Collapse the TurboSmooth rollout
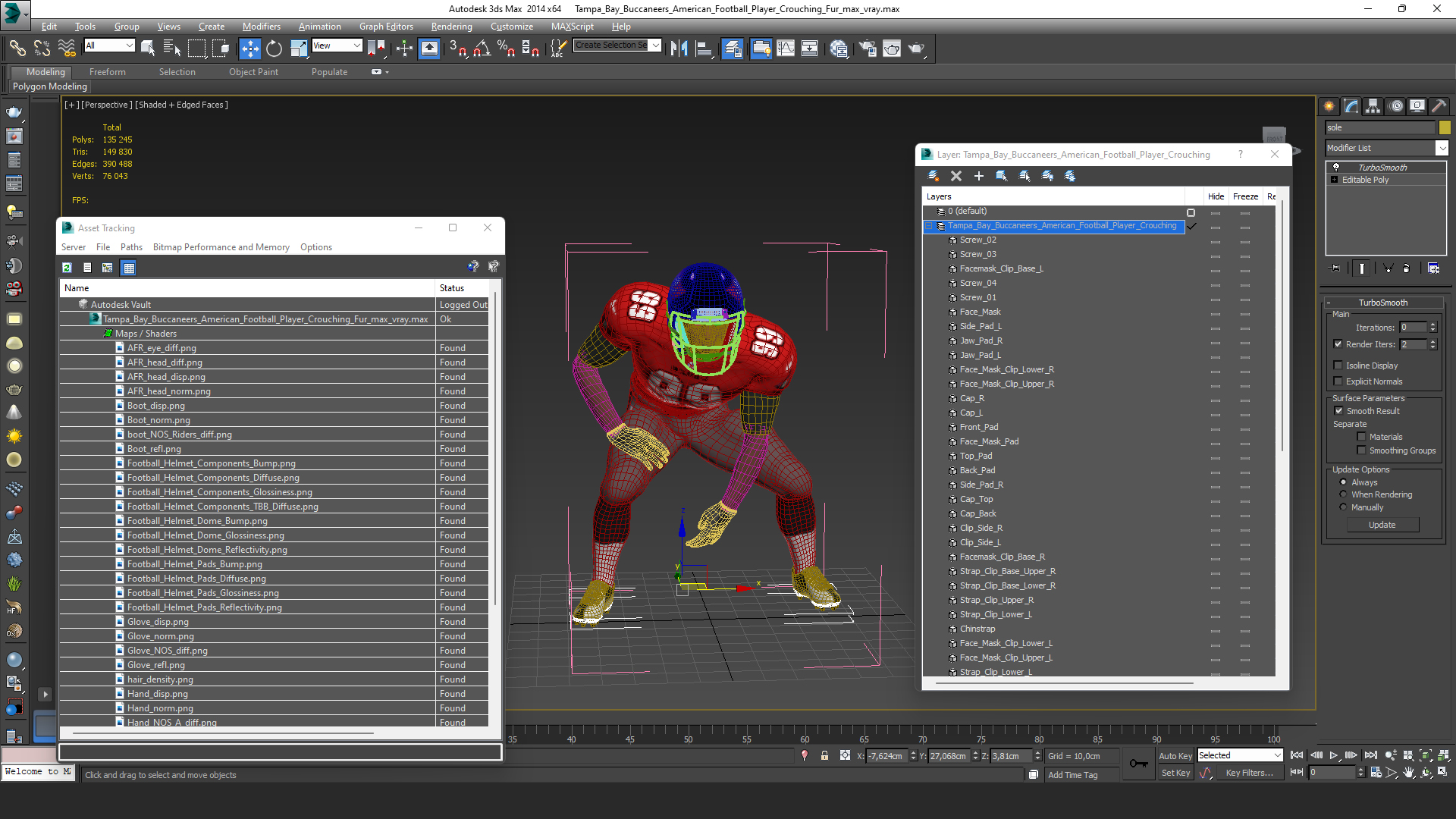 tap(1329, 303)
